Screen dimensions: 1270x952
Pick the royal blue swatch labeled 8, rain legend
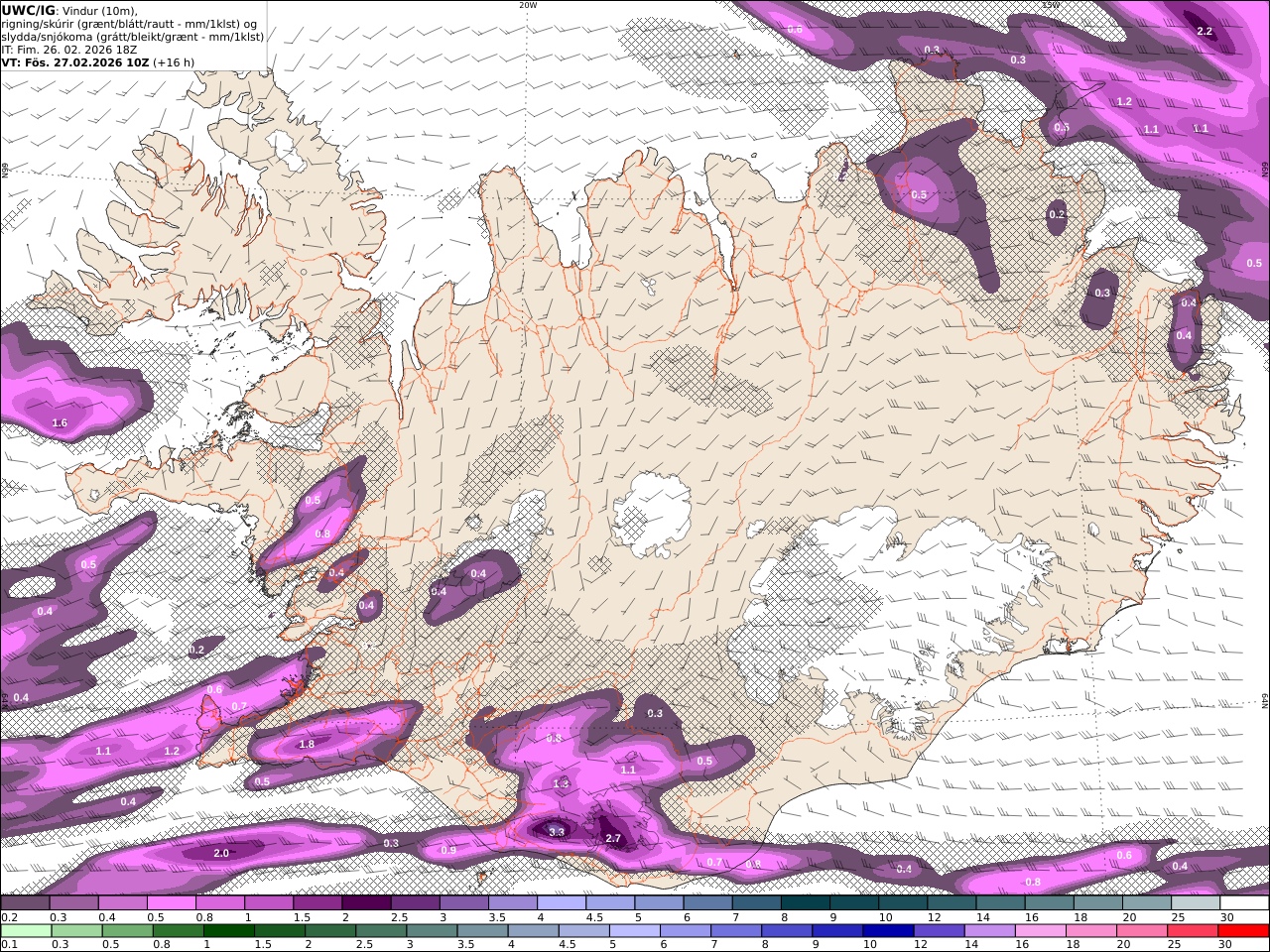[785, 931]
